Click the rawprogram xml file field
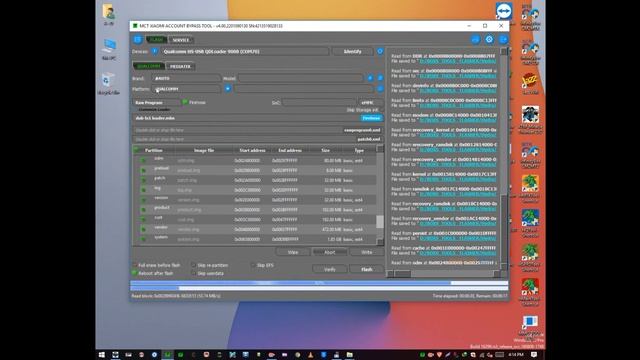The width and height of the screenshot is (640, 360). [258, 130]
